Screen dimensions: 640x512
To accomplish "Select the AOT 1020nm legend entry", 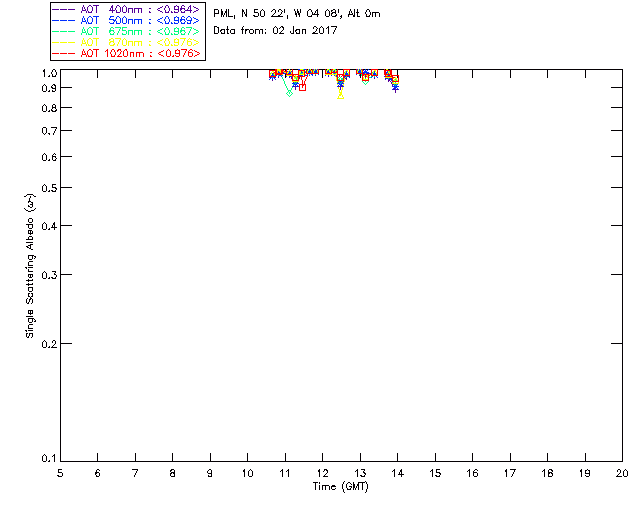I will (126, 53).
